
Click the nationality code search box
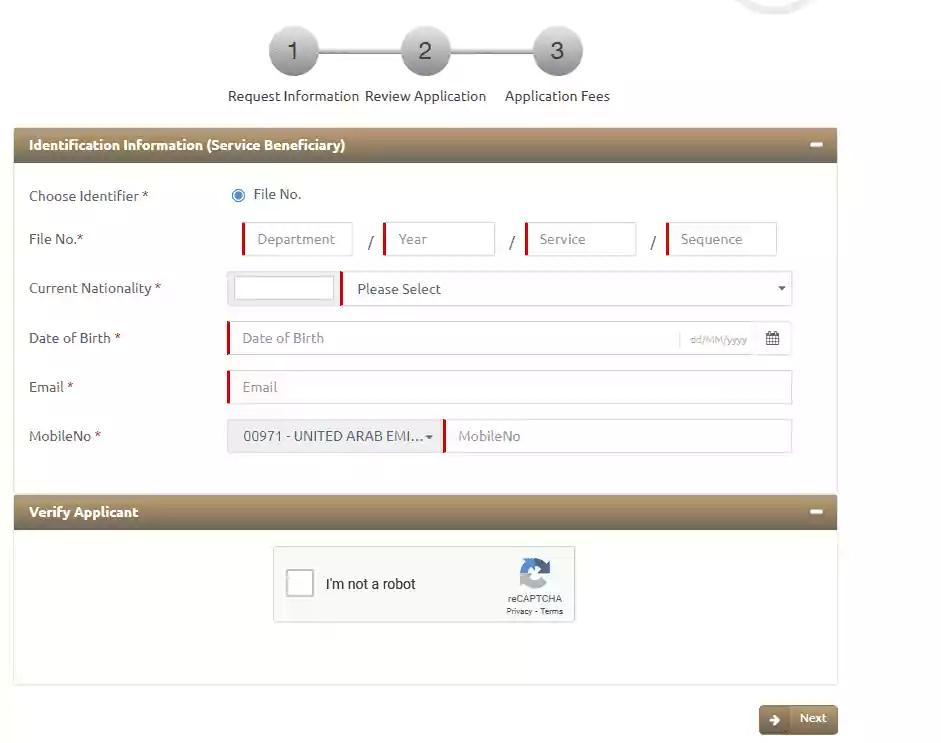284,288
